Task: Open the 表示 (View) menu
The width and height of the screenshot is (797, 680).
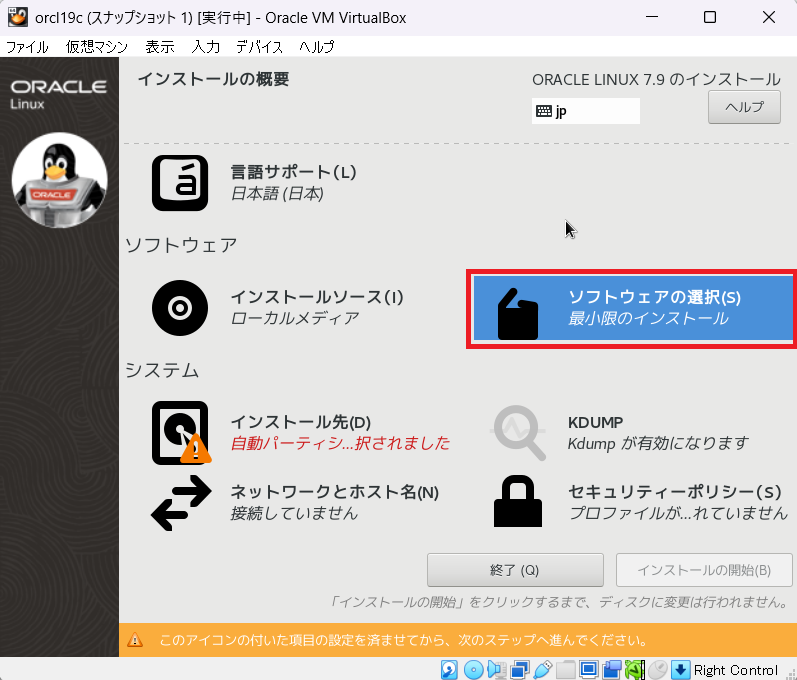Action: [x=159, y=47]
